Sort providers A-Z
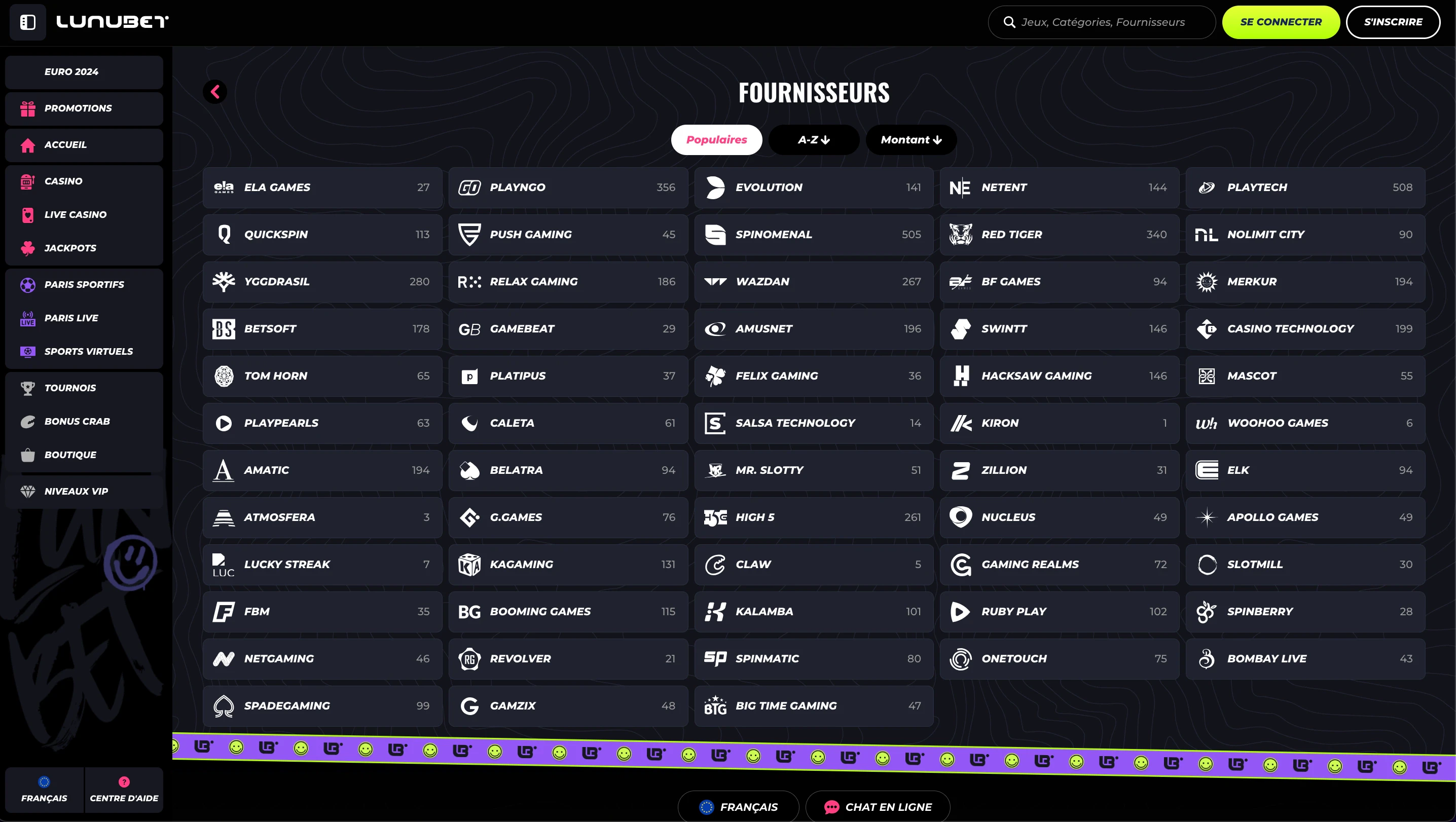Screen dimensions: 1456x822 814,139
